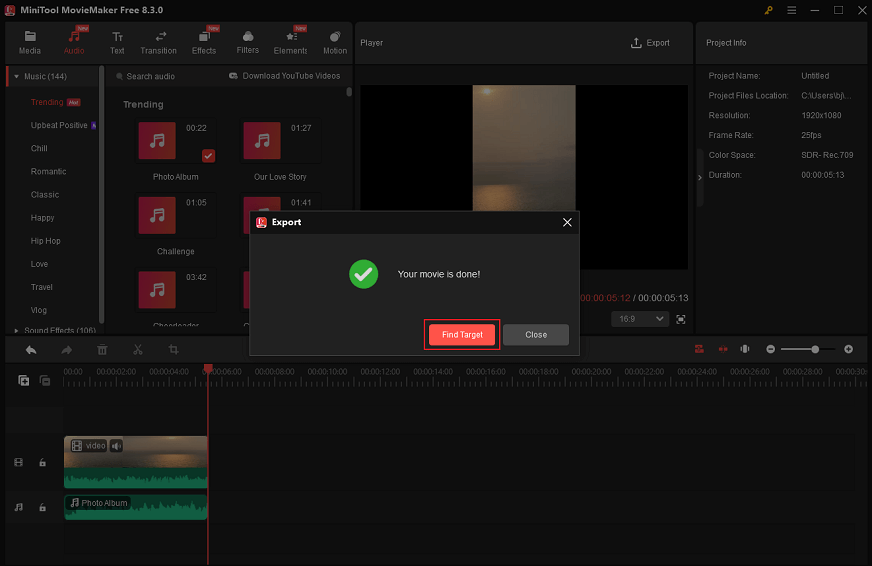Click the Redo arrow icon
The width and height of the screenshot is (872, 566).
[x=67, y=350]
